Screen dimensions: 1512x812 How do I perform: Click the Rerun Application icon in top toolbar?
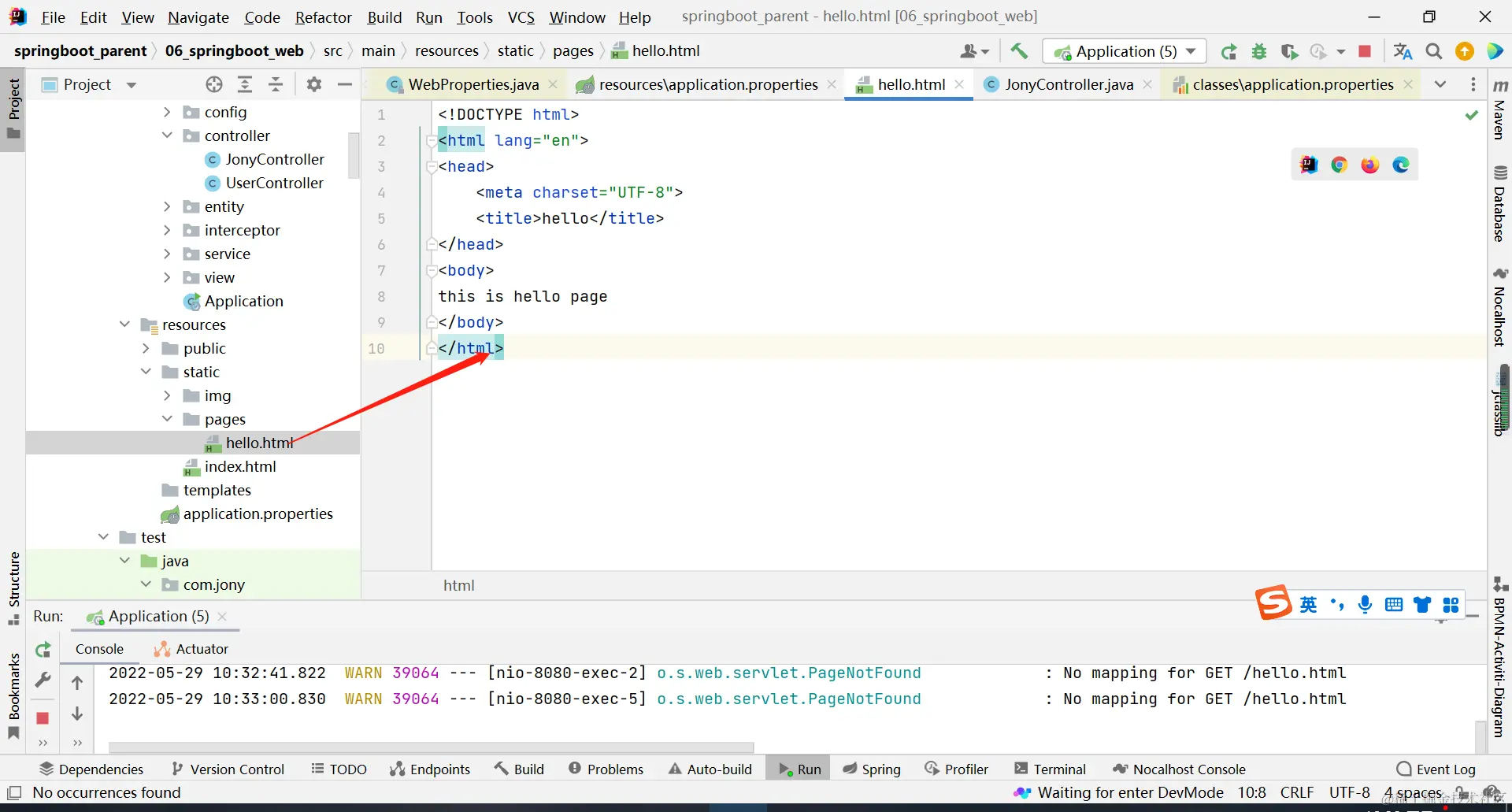tap(1228, 52)
